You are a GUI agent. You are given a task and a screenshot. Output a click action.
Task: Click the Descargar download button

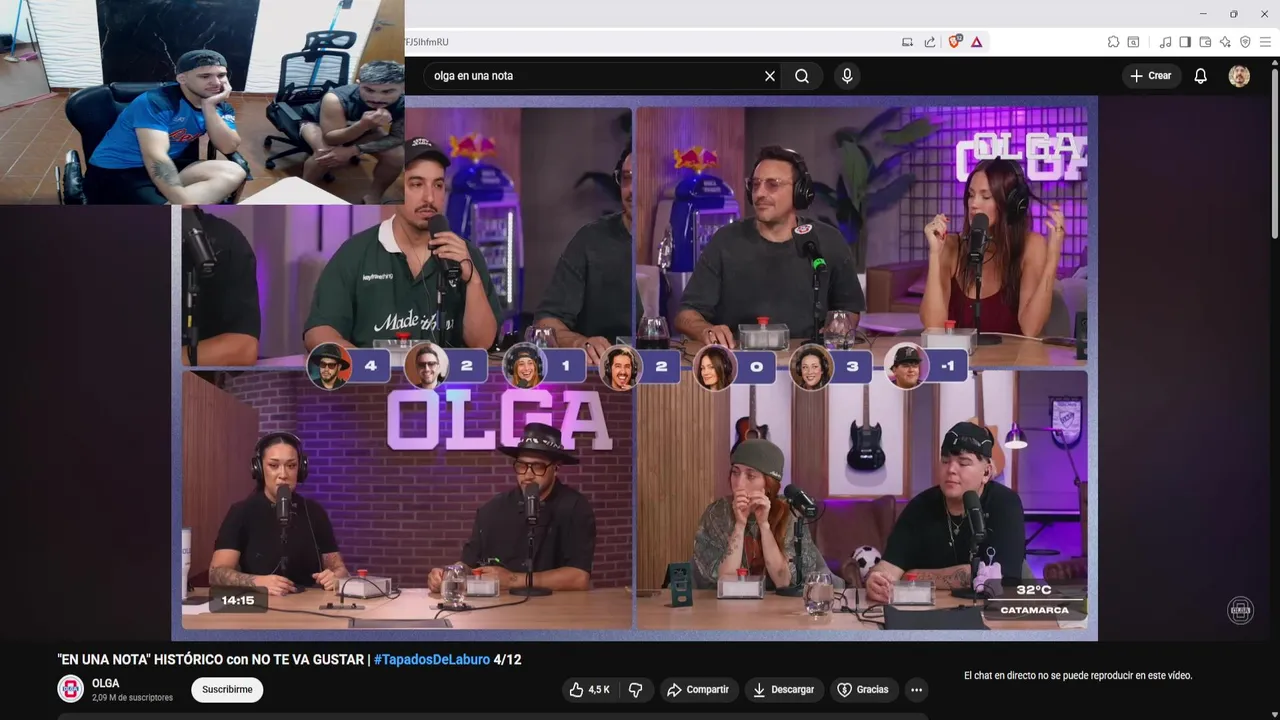[784, 690]
